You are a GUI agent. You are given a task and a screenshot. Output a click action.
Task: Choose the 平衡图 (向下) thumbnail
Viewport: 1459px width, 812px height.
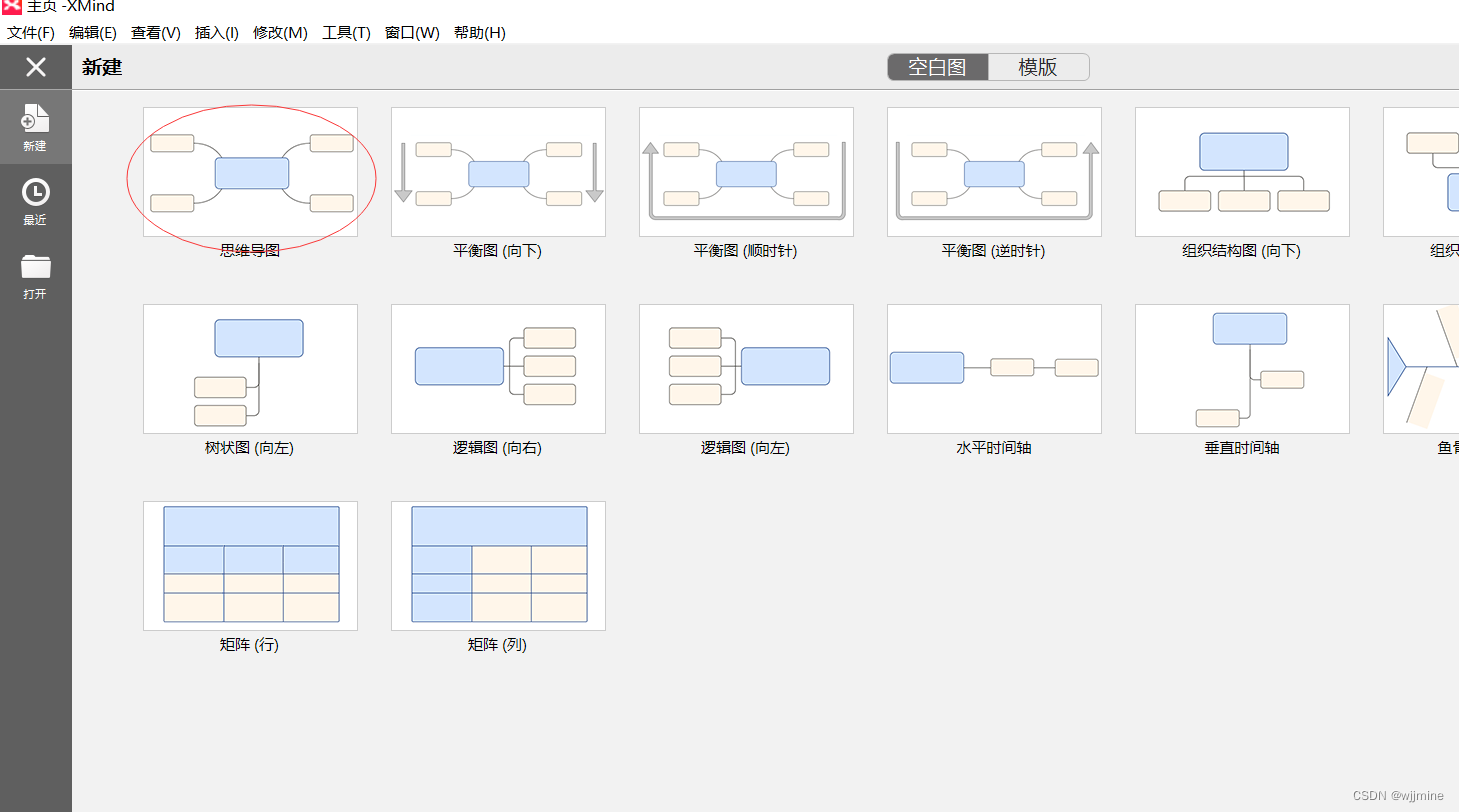click(498, 172)
